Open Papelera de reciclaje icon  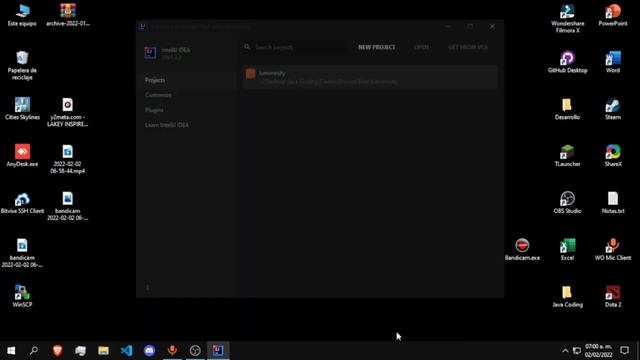[x=22, y=65]
